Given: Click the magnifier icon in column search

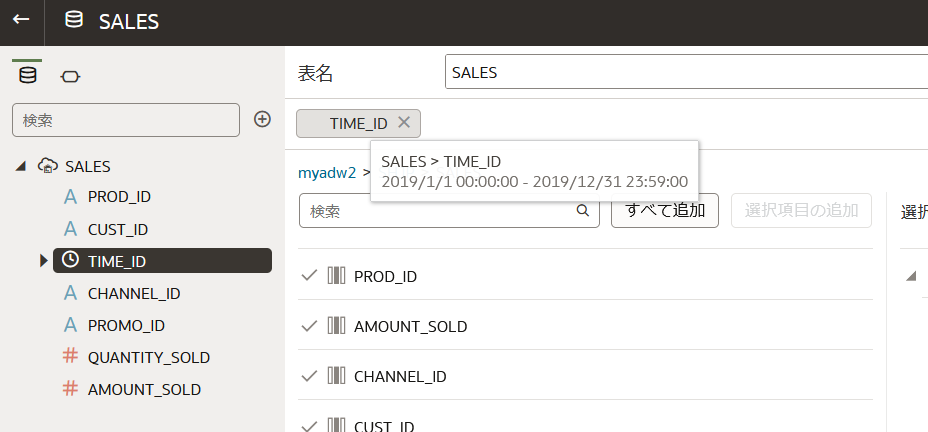Looking at the screenshot, I should [582, 210].
